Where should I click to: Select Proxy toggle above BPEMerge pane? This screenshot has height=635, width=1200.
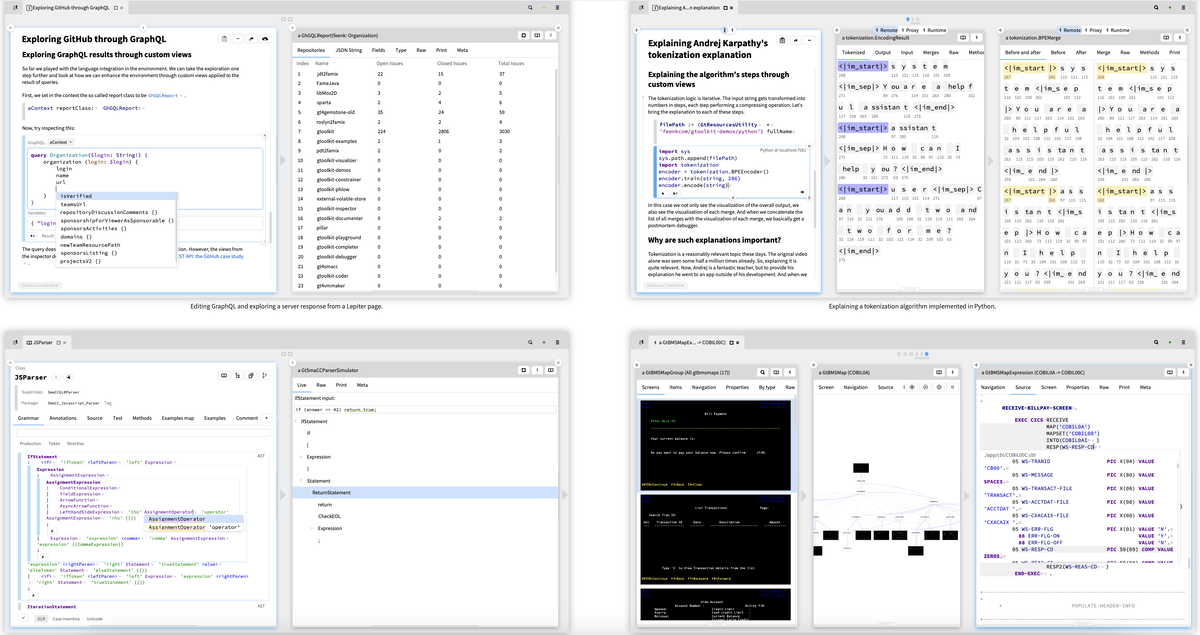pos(1093,30)
